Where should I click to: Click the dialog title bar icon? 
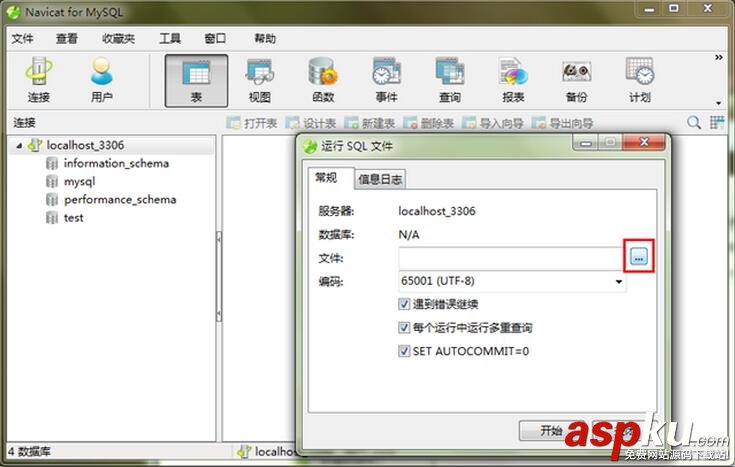click(310, 146)
